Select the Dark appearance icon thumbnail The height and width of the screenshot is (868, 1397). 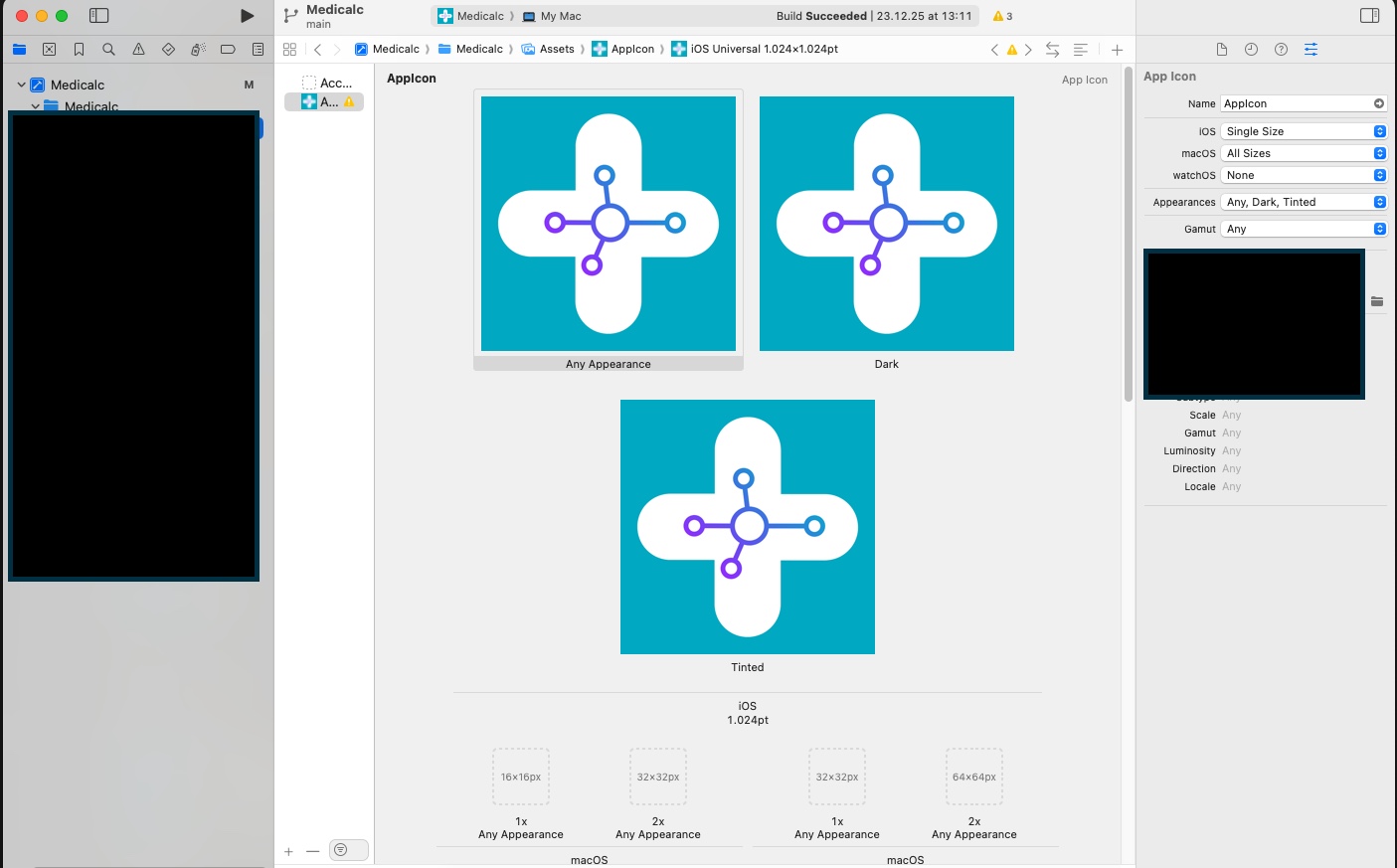point(886,224)
